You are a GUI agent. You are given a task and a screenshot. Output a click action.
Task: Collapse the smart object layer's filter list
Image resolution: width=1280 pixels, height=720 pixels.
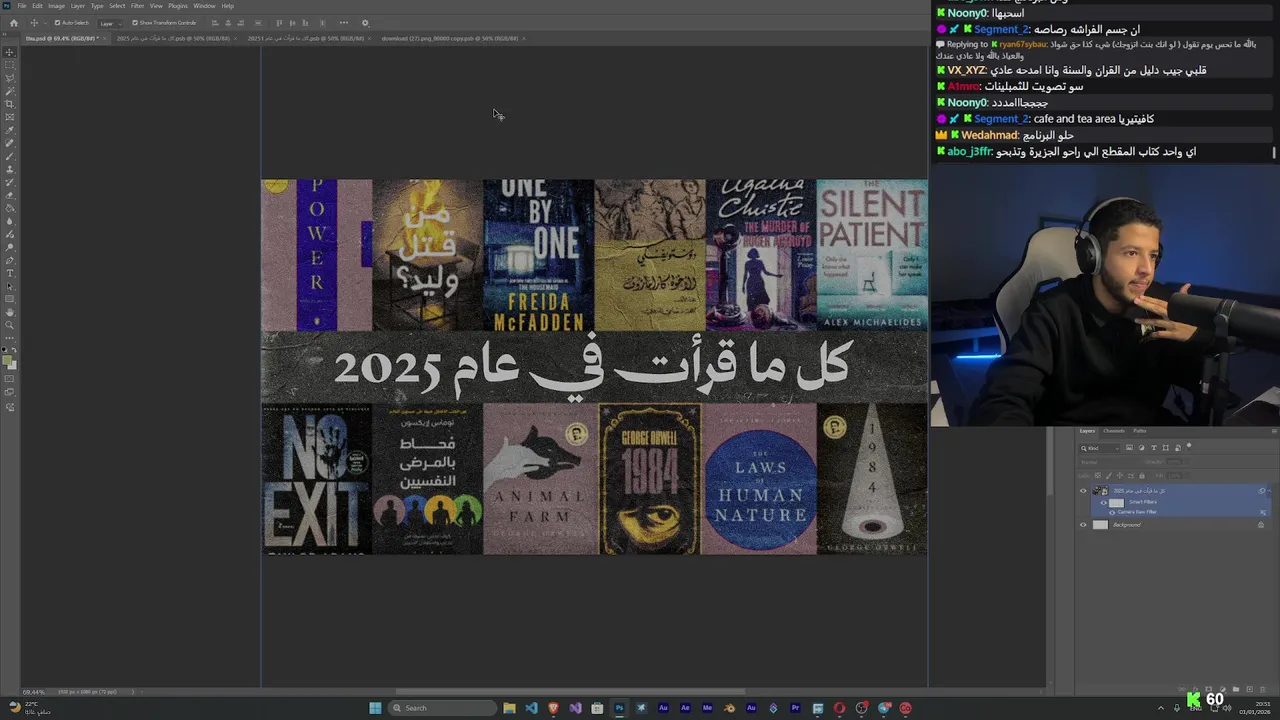(x=1270, y=491)
